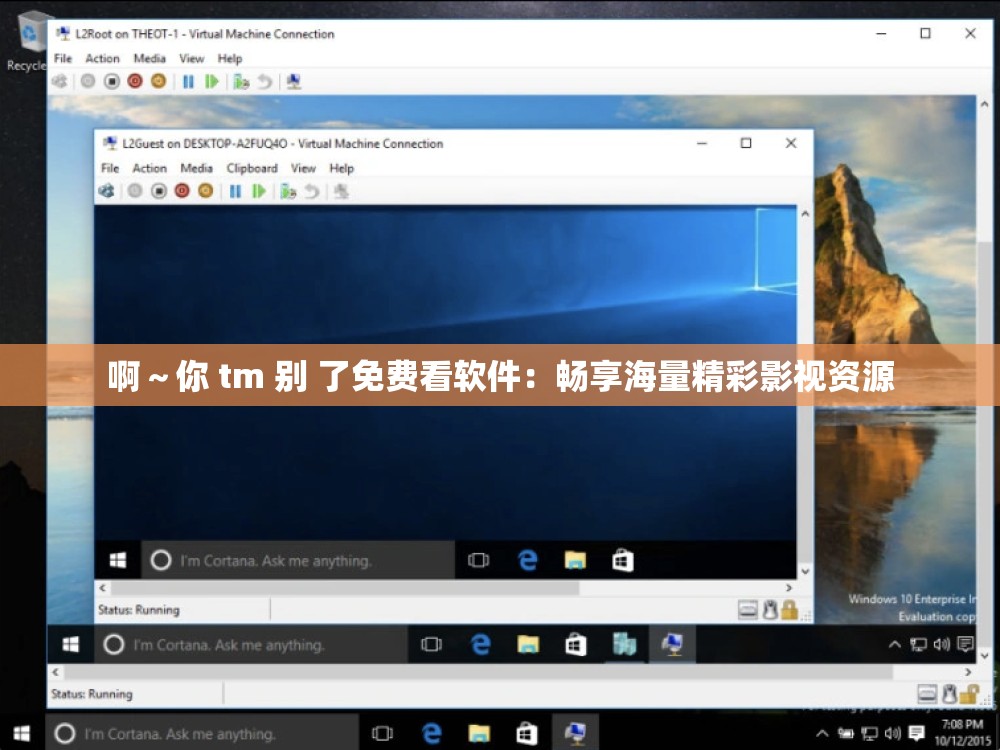Open the Action menu in the L2Root window
Screen dimensions: 1000x750
103,58
